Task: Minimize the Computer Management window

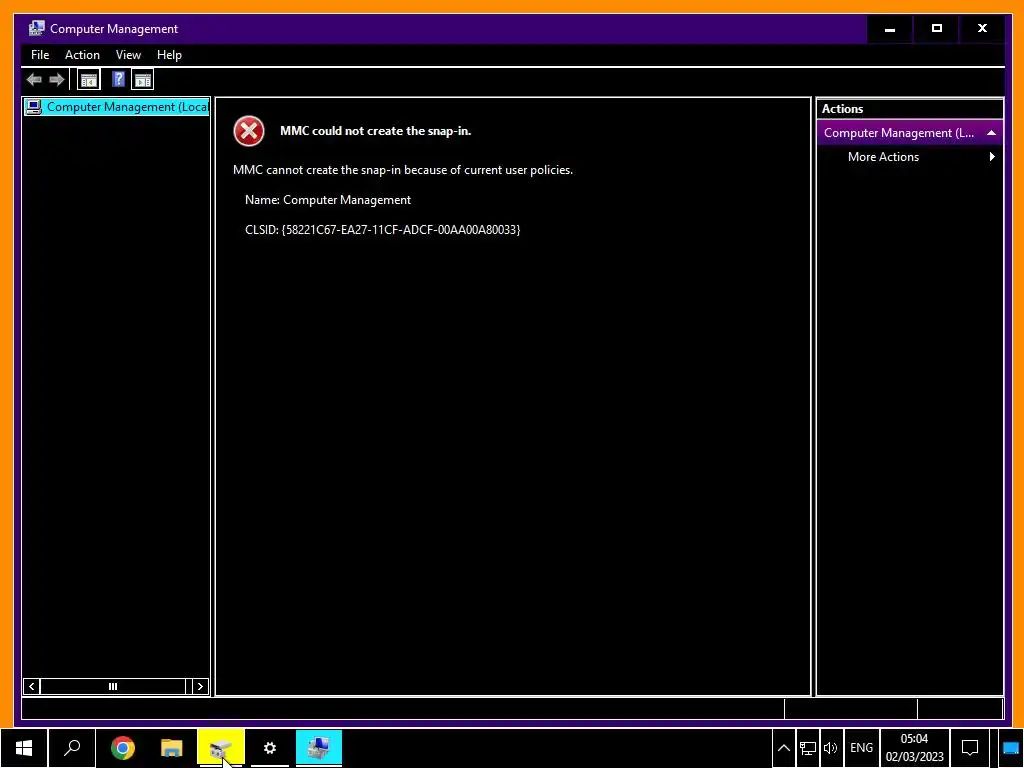Action: (890, 29)
